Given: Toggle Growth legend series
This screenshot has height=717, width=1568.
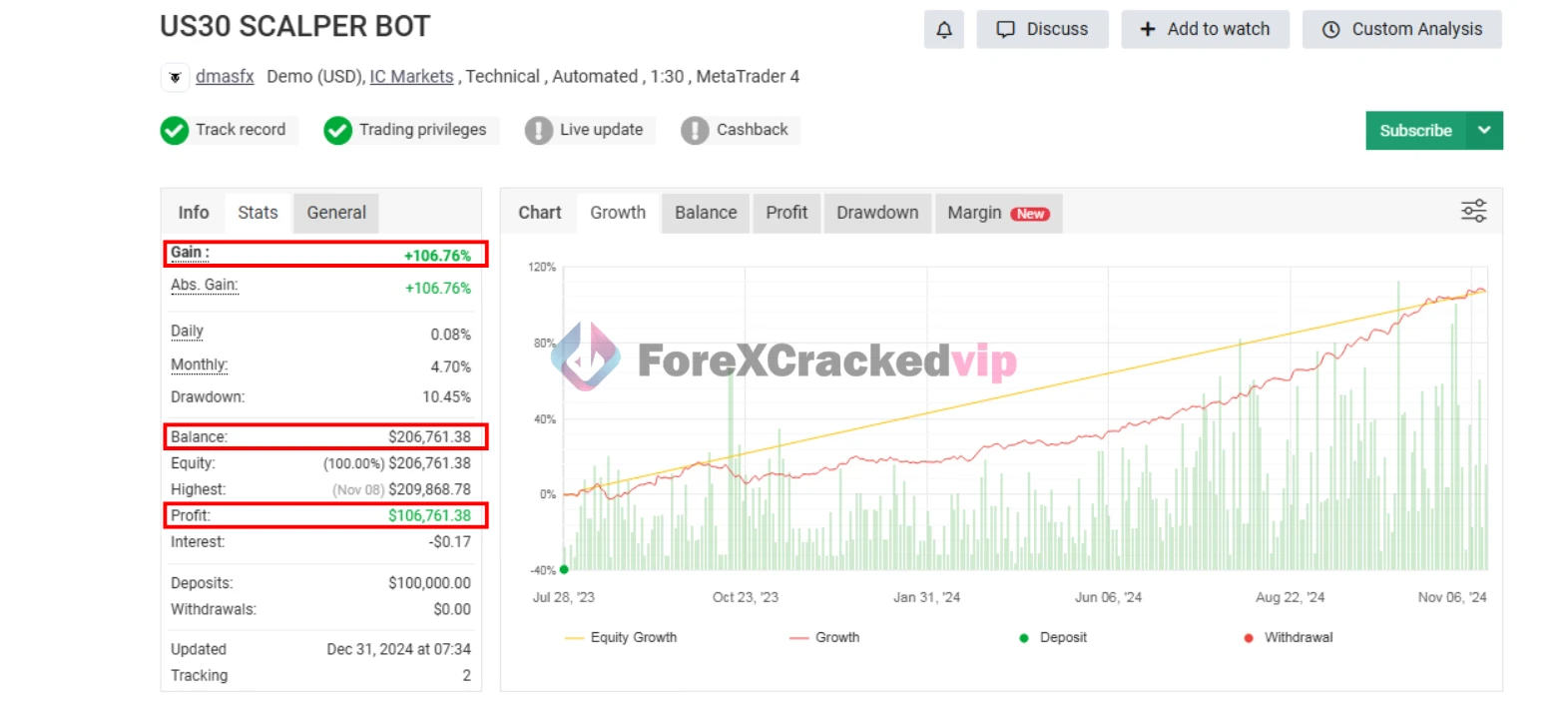Looking at the screenshot, I should (x=824, y=637).
